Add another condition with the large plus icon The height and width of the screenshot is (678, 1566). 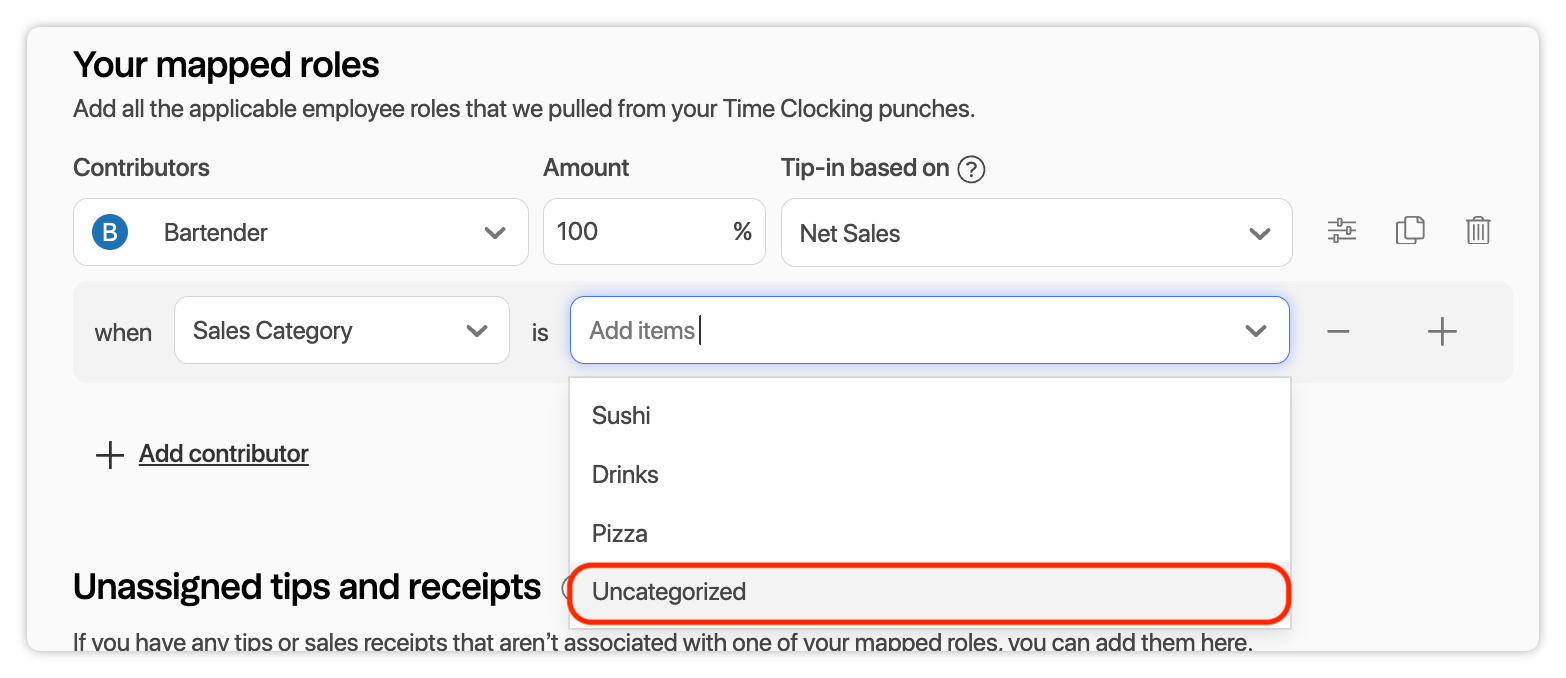tap(1441, 331)
